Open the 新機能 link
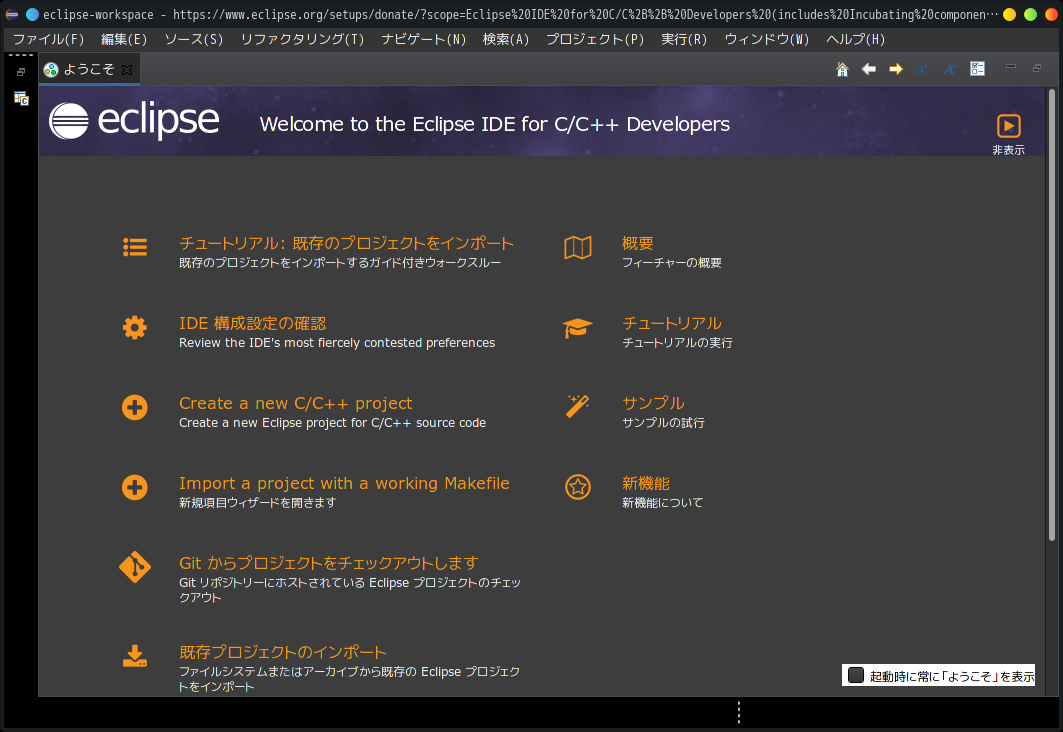 (646, 483)
